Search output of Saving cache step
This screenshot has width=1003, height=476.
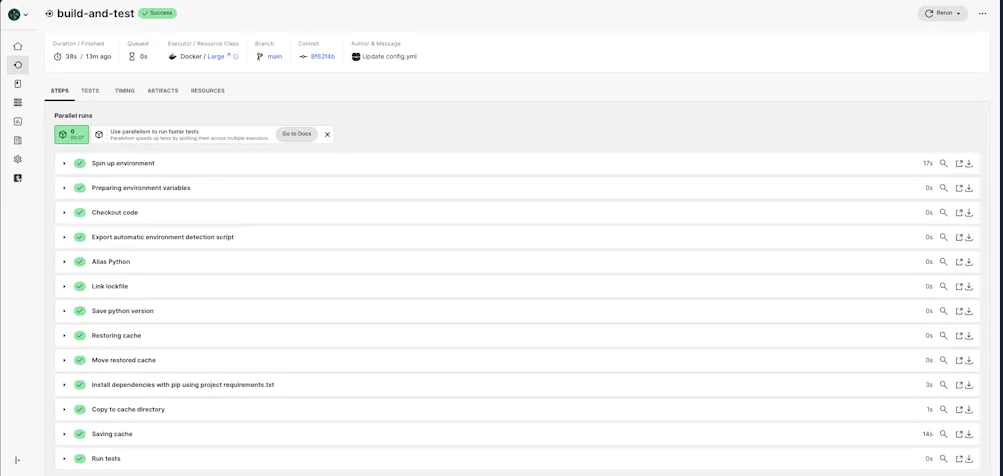943,434
